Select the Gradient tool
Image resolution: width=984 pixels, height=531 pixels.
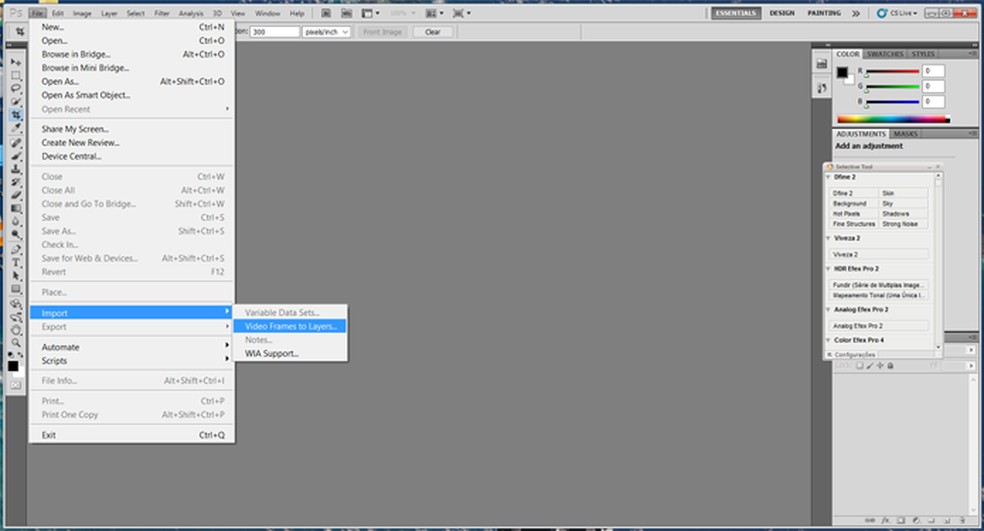point(16,208)
